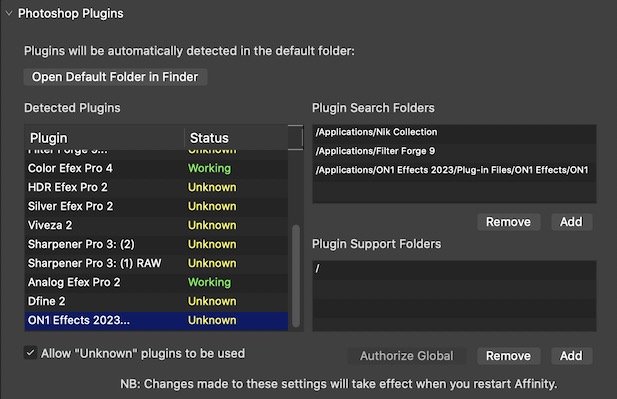Click the Detected Plugins list scrollbar

[296, 276]
